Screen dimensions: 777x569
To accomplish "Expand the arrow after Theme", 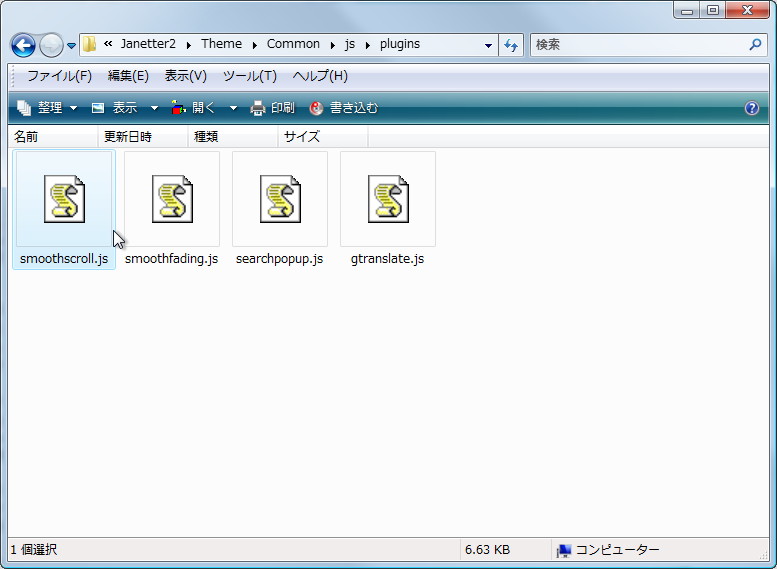I will tap(255, 45).
